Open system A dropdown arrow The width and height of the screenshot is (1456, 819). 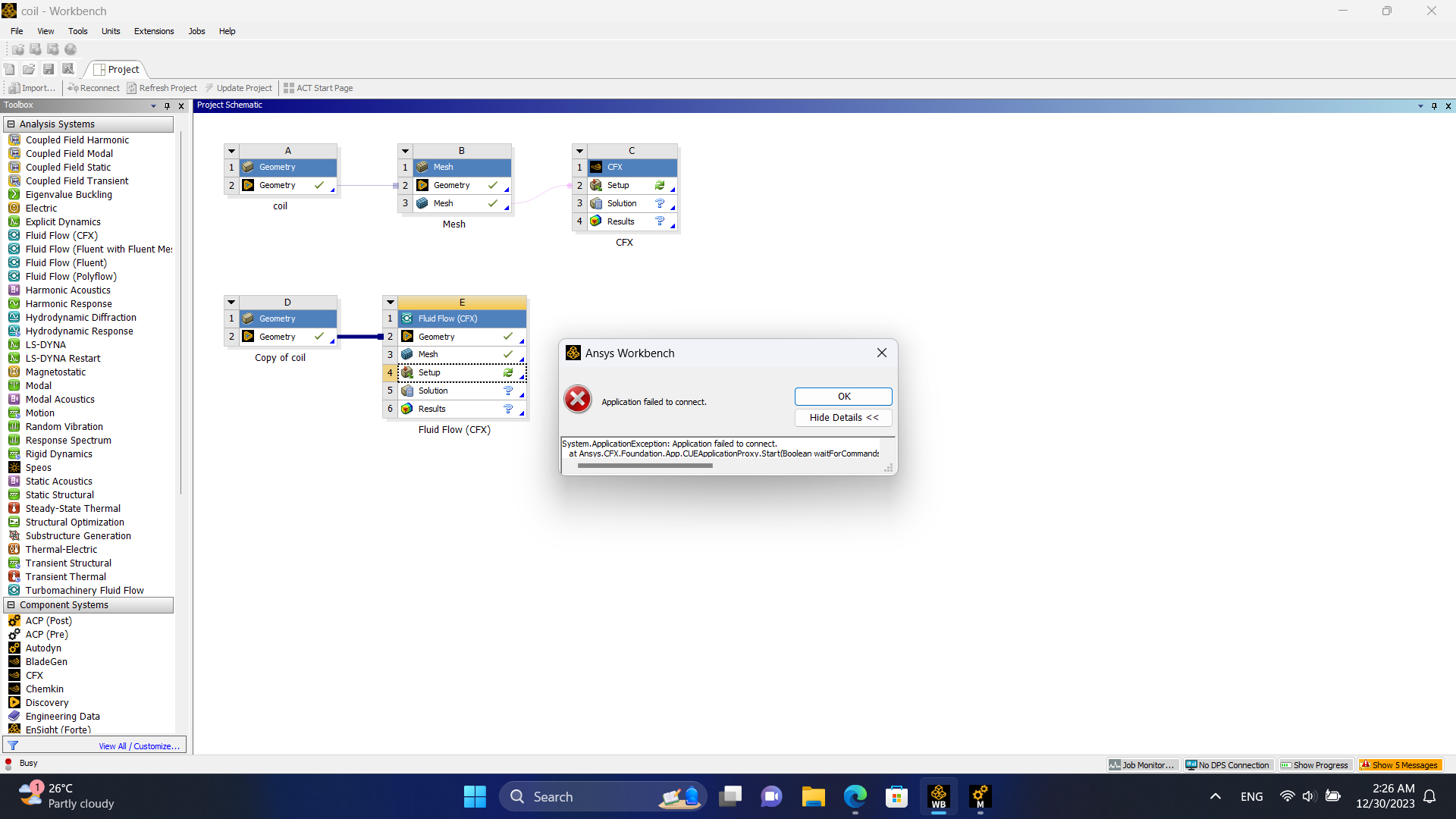point(232,151)
